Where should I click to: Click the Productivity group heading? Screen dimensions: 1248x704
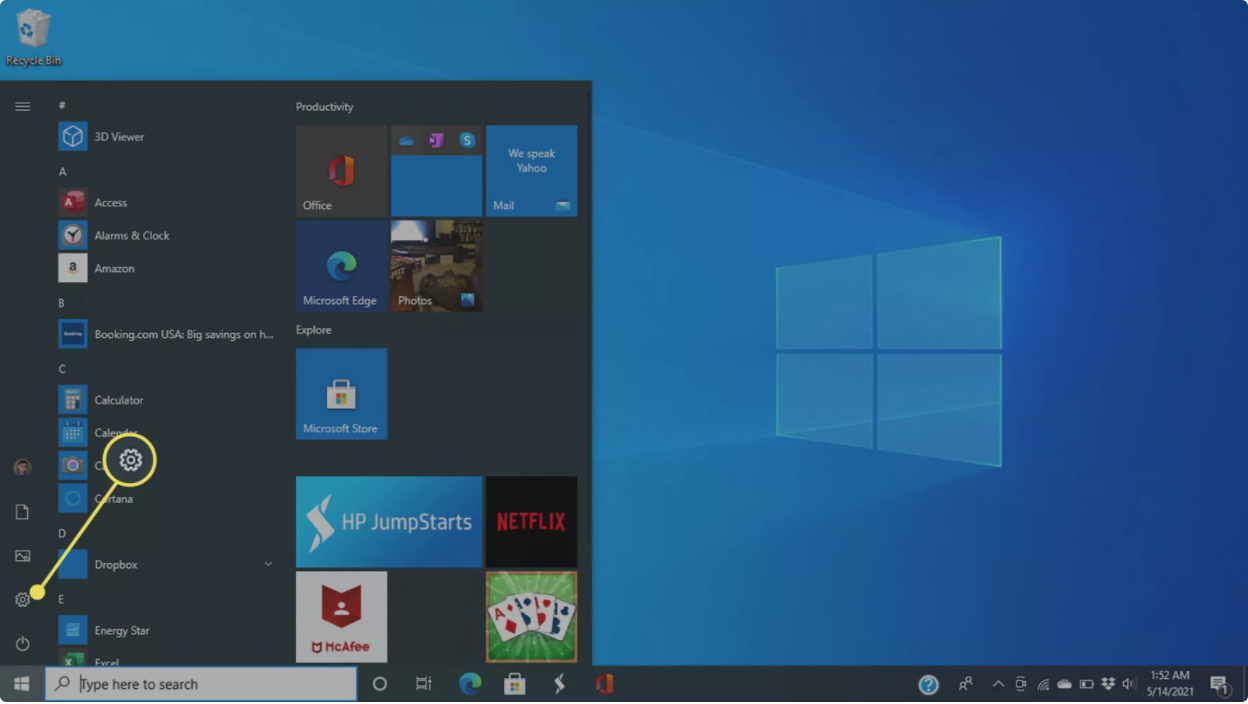tap(325, 107)
